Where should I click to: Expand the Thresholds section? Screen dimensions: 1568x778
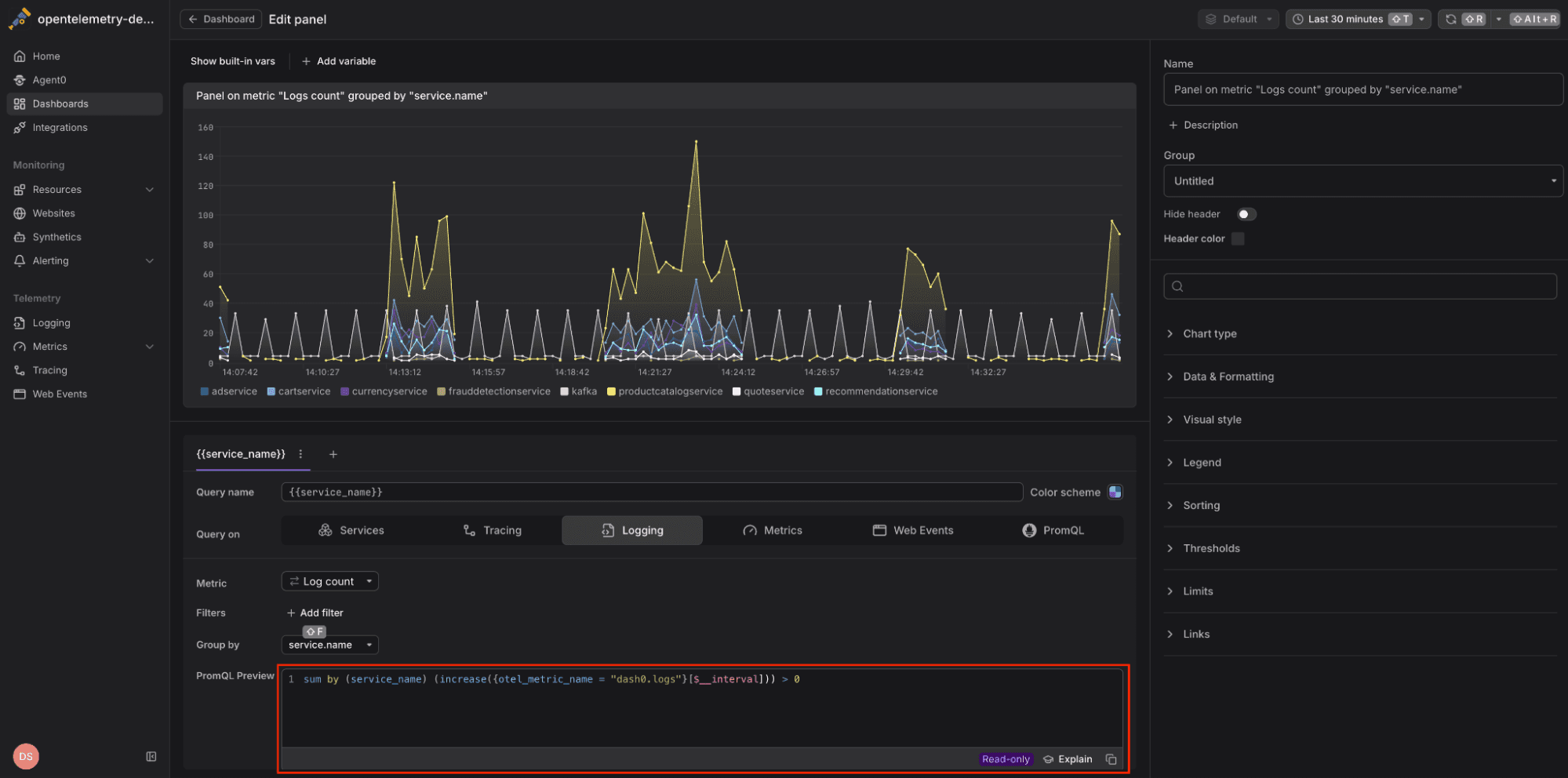click(x=1360, y=548)
